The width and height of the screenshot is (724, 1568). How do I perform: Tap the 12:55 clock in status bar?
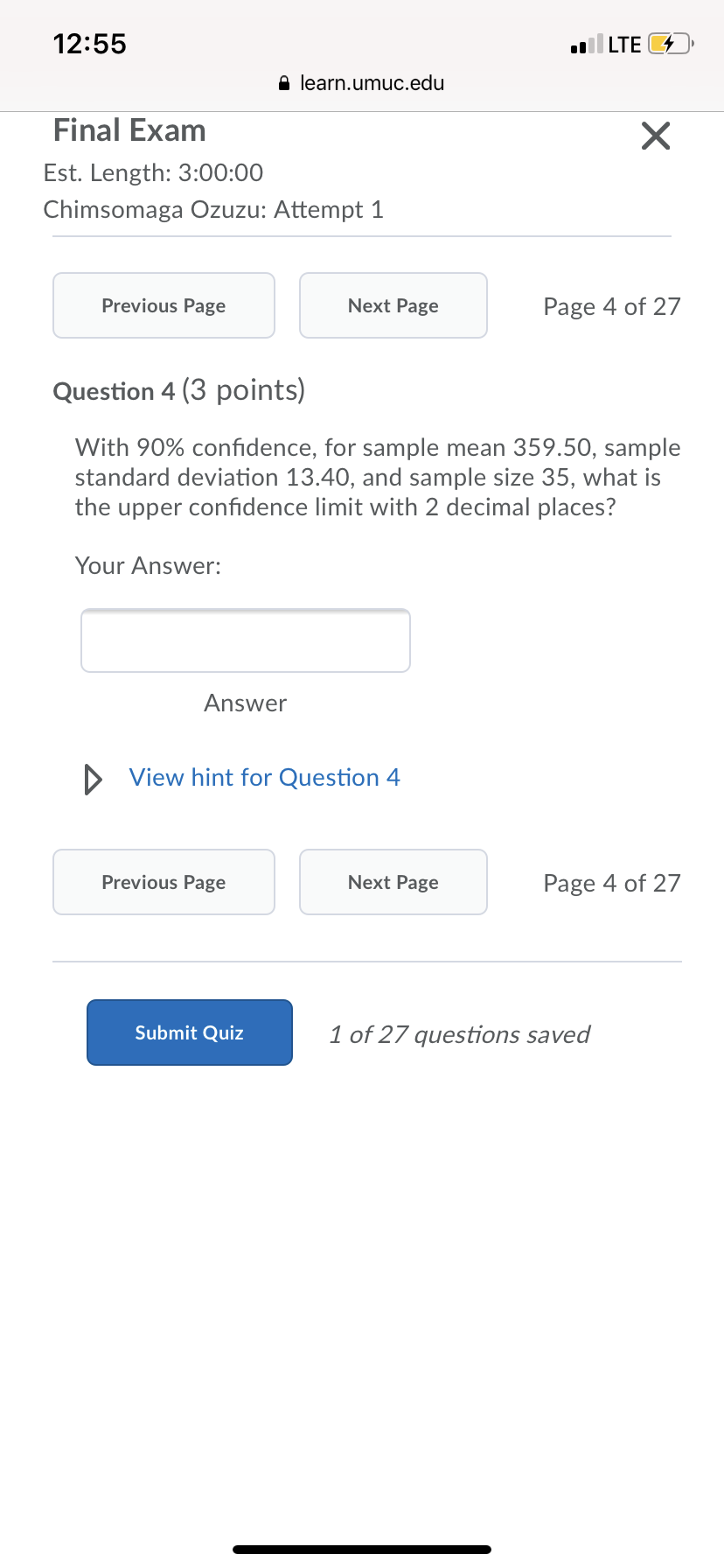coord(89,44)
